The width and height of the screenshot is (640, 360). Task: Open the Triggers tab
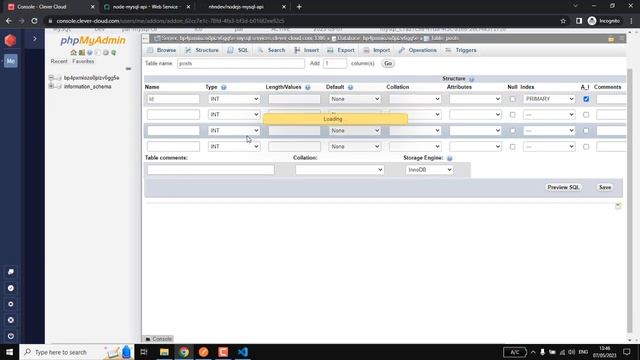click(x=461, y=50)
